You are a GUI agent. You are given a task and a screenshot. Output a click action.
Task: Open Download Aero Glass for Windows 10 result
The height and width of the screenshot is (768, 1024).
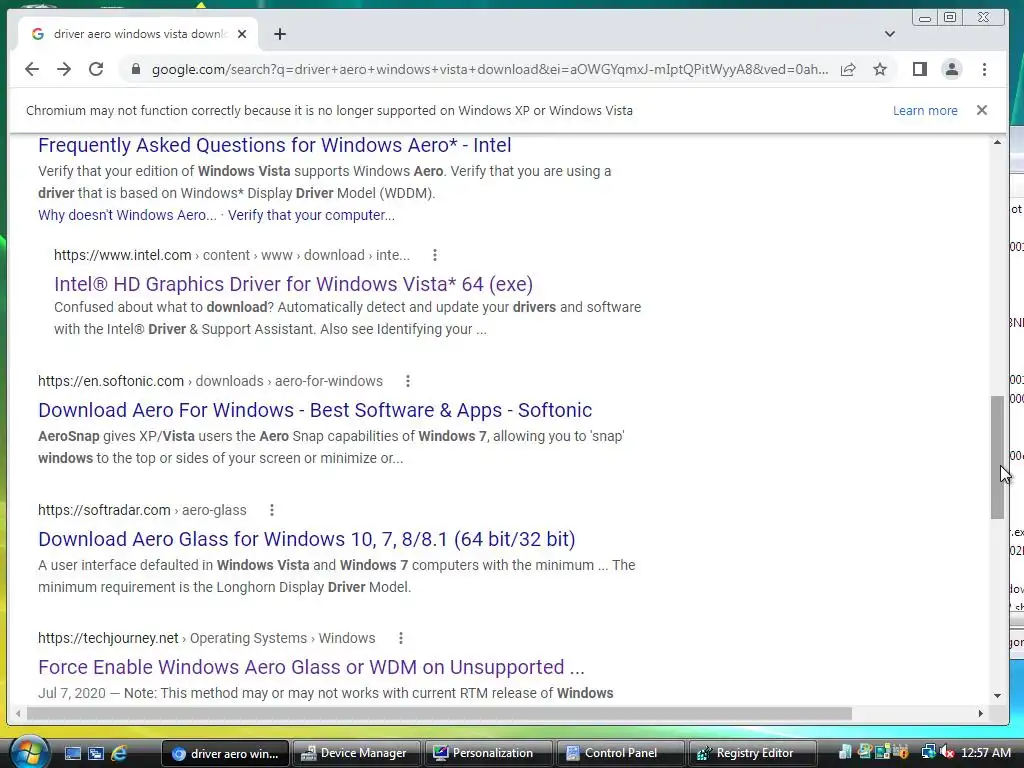306,539
